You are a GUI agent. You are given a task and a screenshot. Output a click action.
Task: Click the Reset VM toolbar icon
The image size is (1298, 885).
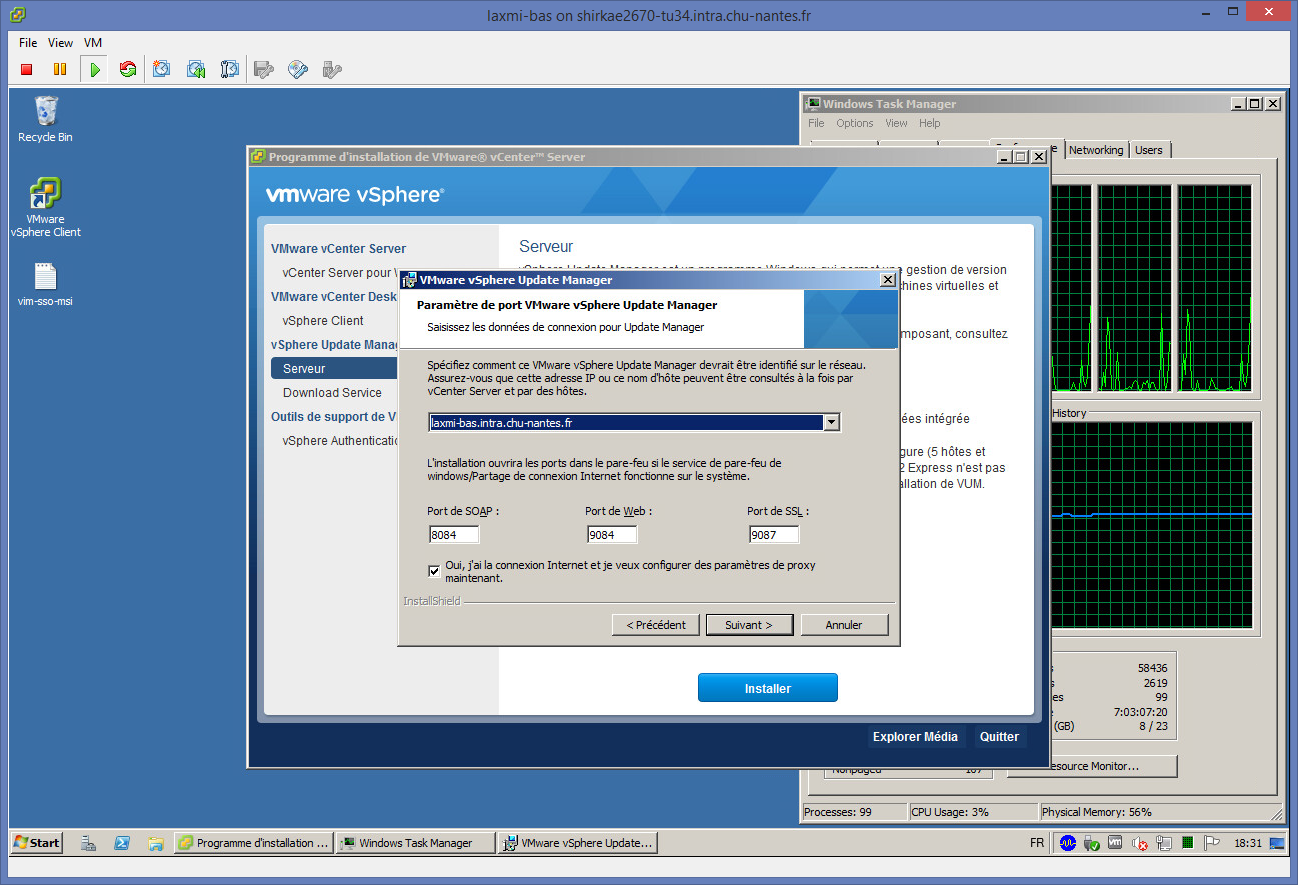click(127, 69)
